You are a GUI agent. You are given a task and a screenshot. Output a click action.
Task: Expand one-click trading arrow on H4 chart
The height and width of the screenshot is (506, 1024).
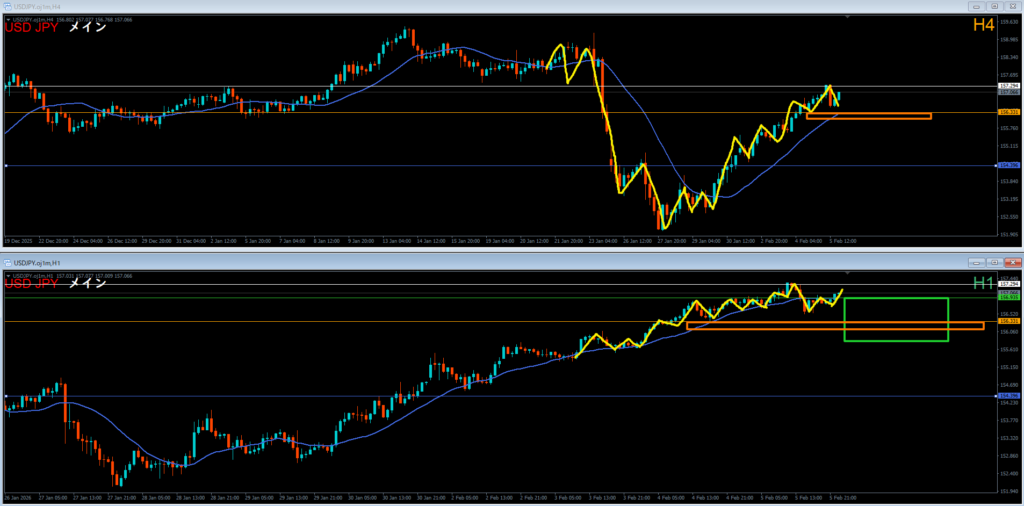7,19
